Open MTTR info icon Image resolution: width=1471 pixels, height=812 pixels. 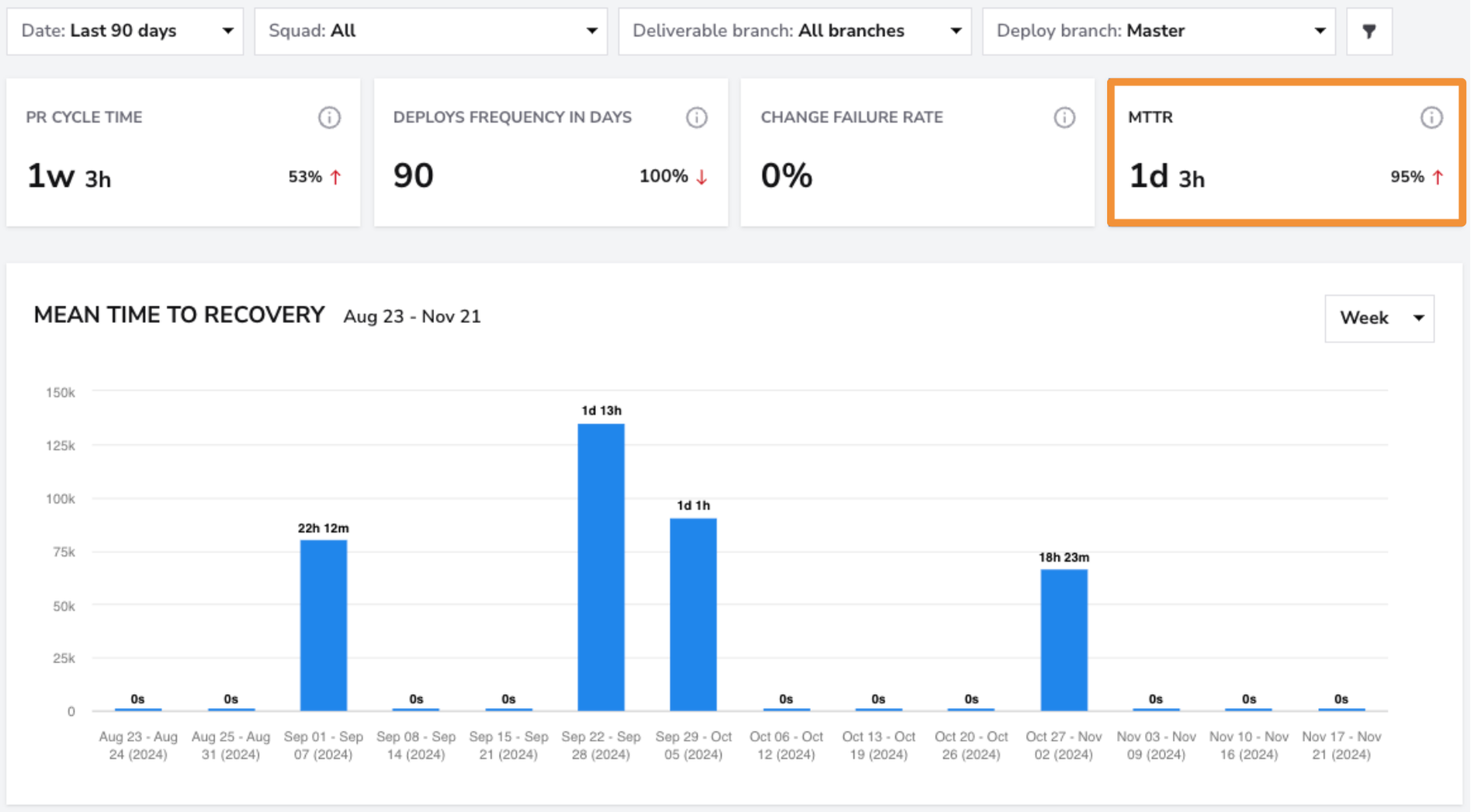click(x=1431, y=117)
